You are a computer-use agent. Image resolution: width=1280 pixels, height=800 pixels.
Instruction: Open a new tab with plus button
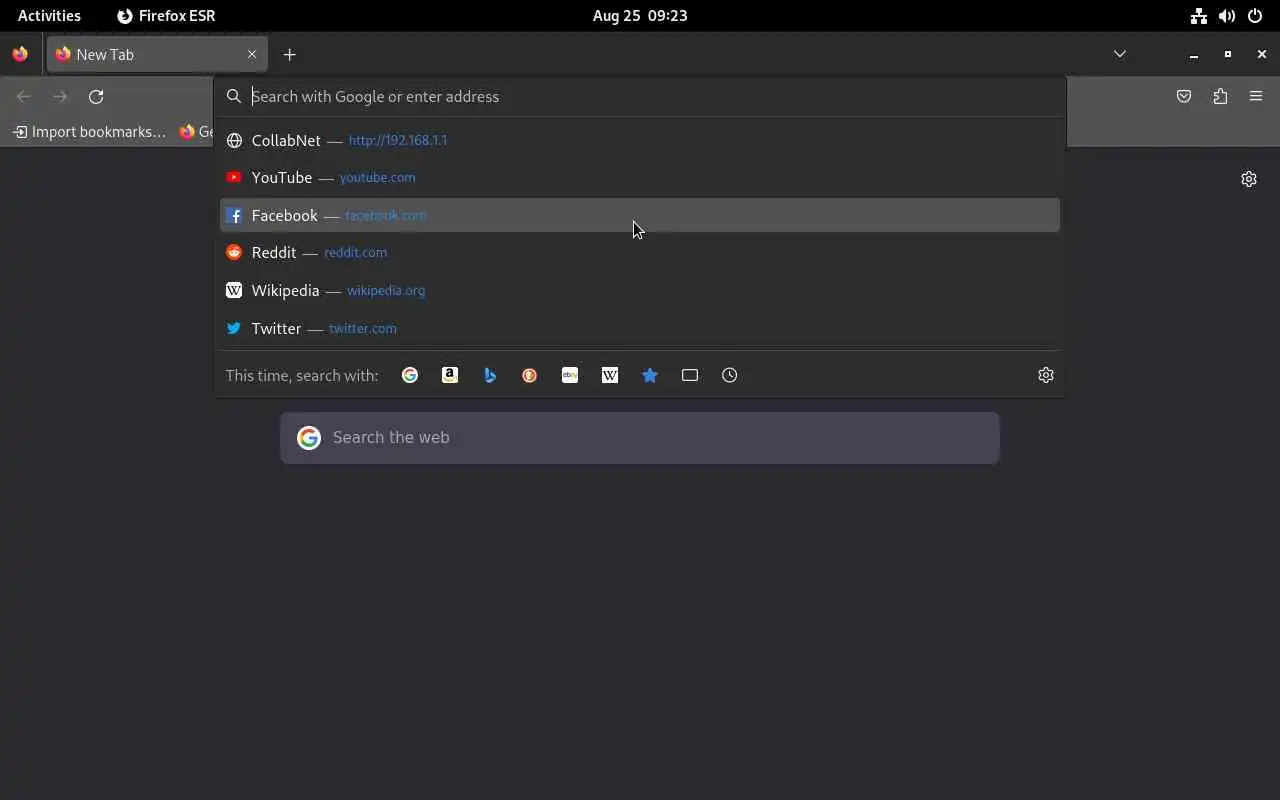tap(290, 54)
